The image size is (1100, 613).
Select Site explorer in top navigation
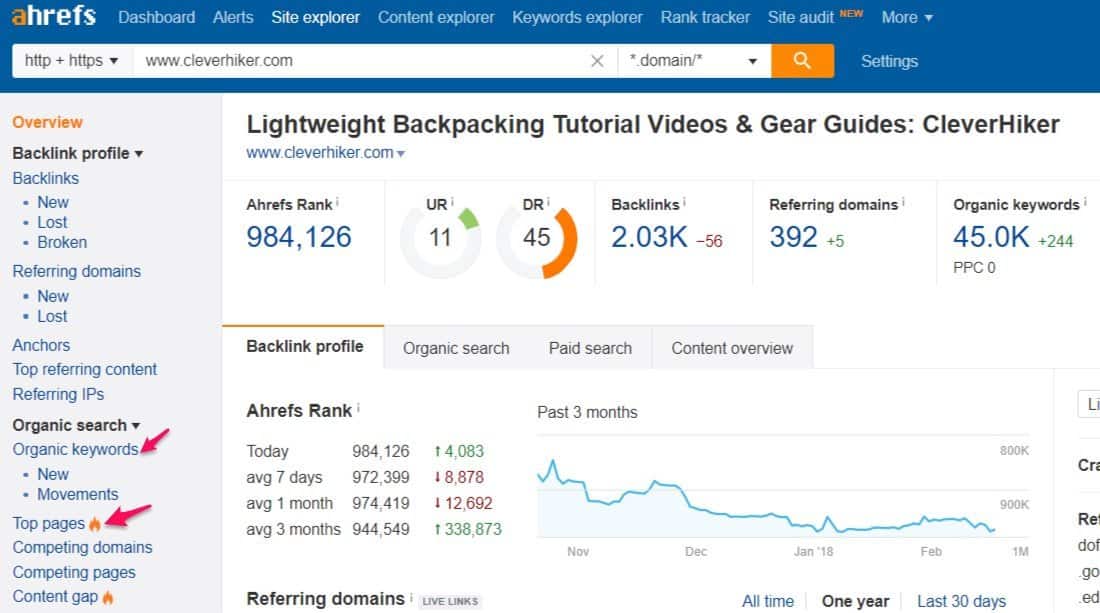tap(316, 17)
